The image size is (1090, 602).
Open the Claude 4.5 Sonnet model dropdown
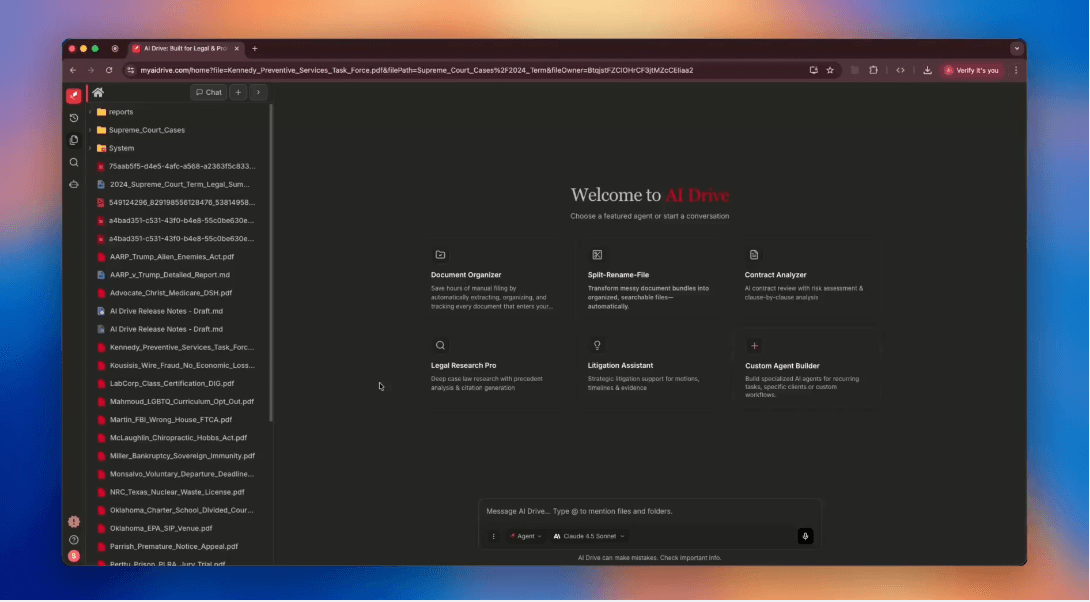click(x=589, y=536)
